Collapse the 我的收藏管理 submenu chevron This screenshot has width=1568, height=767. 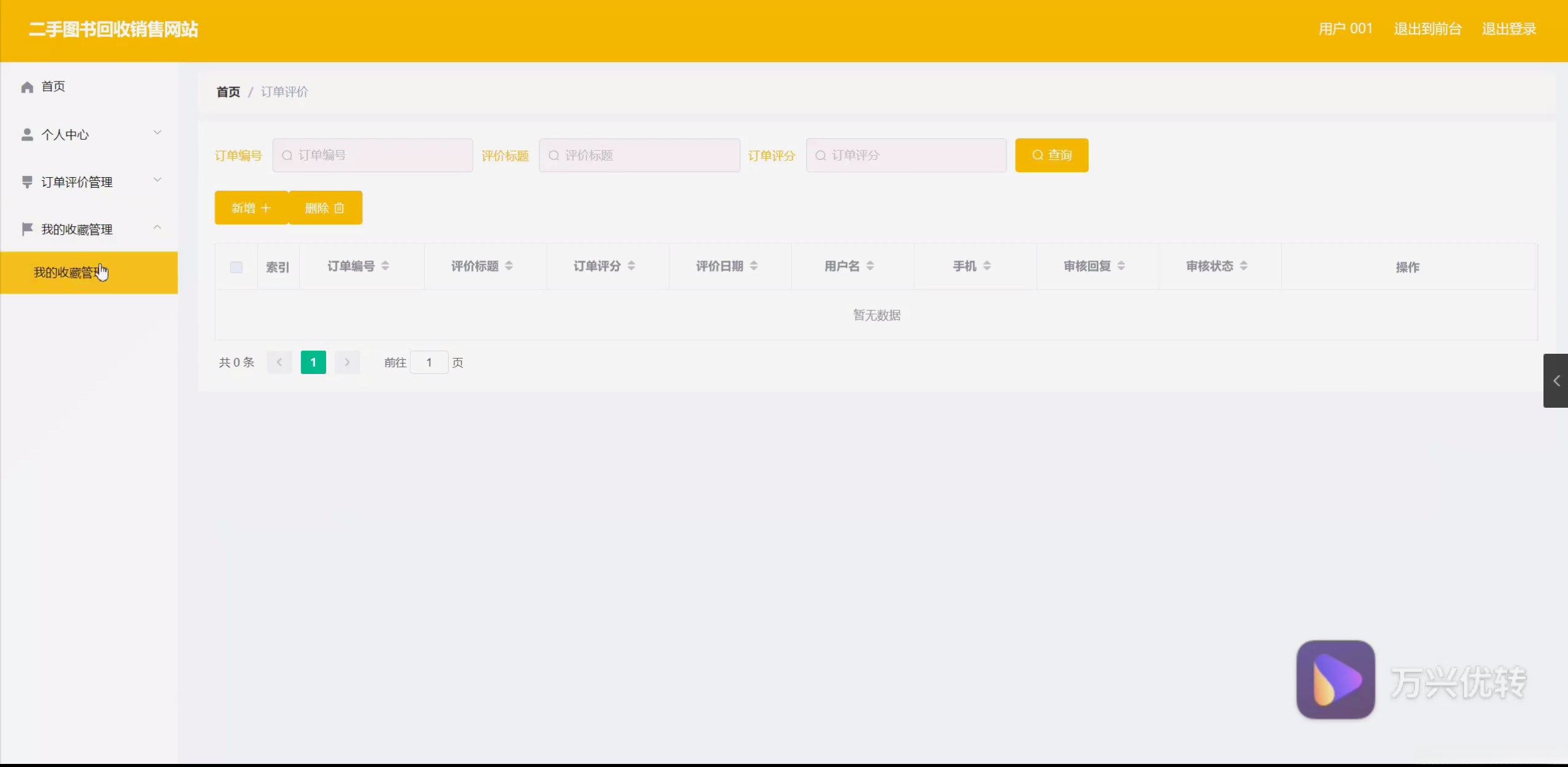pos(158,227)
